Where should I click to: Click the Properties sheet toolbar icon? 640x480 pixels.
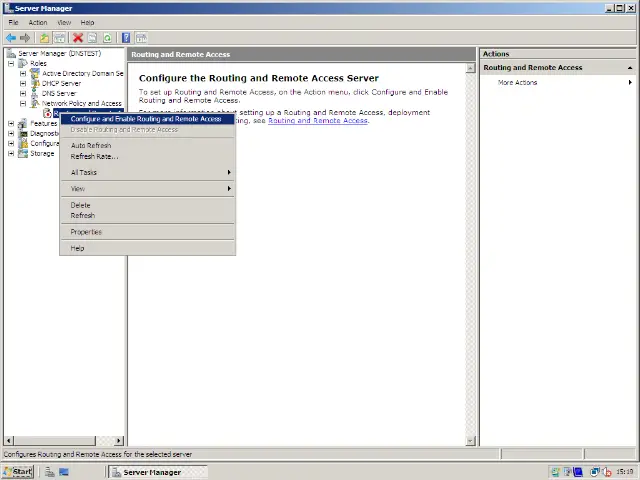point(93,38)
